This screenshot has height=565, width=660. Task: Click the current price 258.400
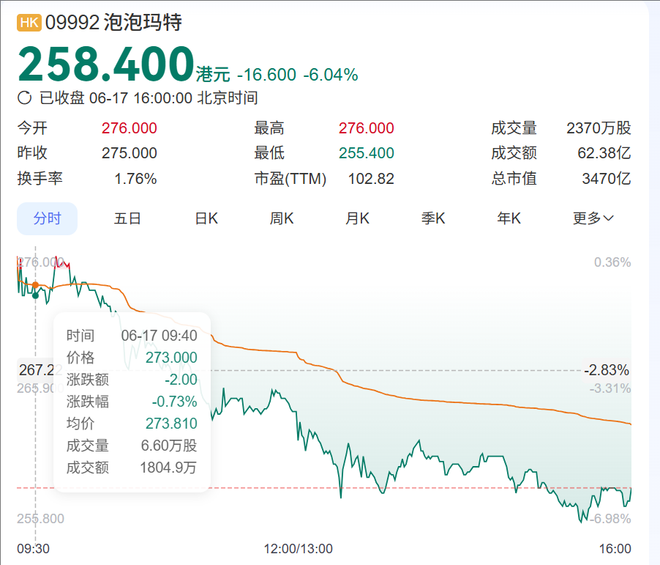[106, 64]
